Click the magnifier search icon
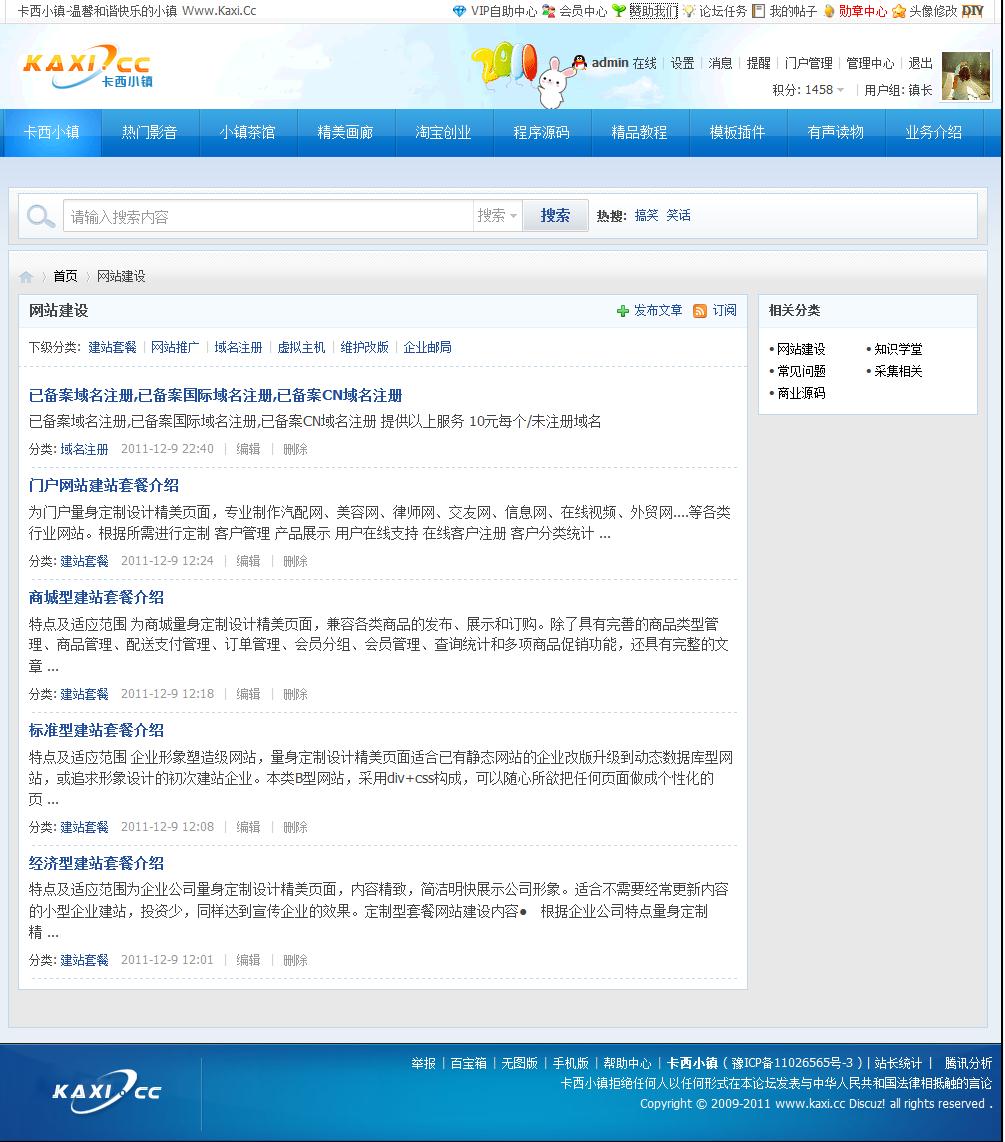Image resolution: width=1005 pixels, height=1142 pixels. 41,216
